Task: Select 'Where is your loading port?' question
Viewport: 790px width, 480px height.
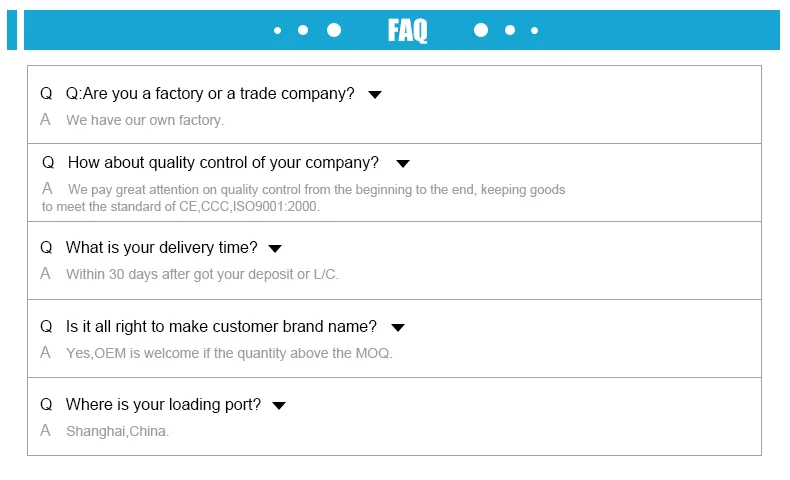Action: [x=163, y=405]
